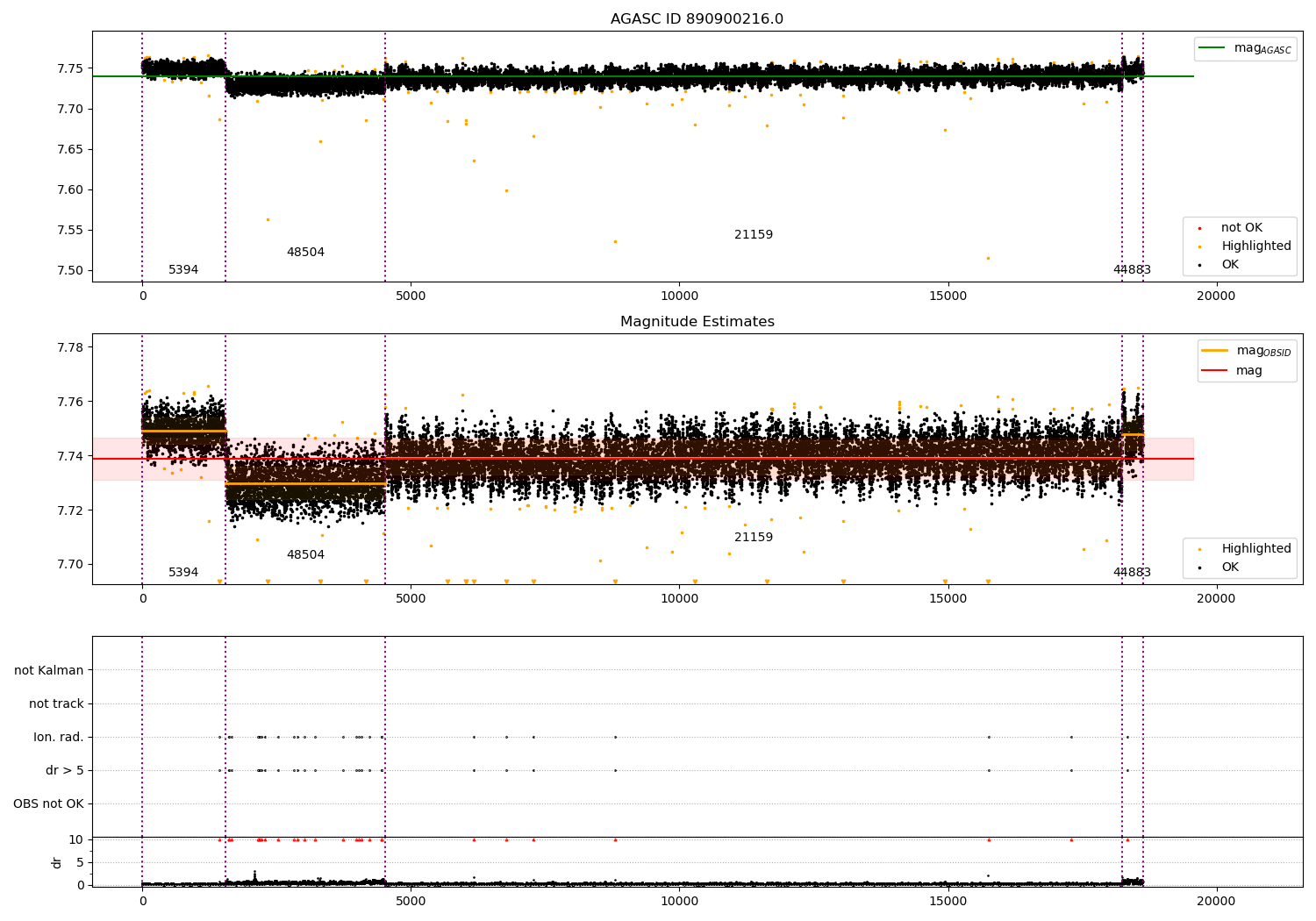
Task: Click the rotated "dr" y-axis label
Action: point(57,862)
